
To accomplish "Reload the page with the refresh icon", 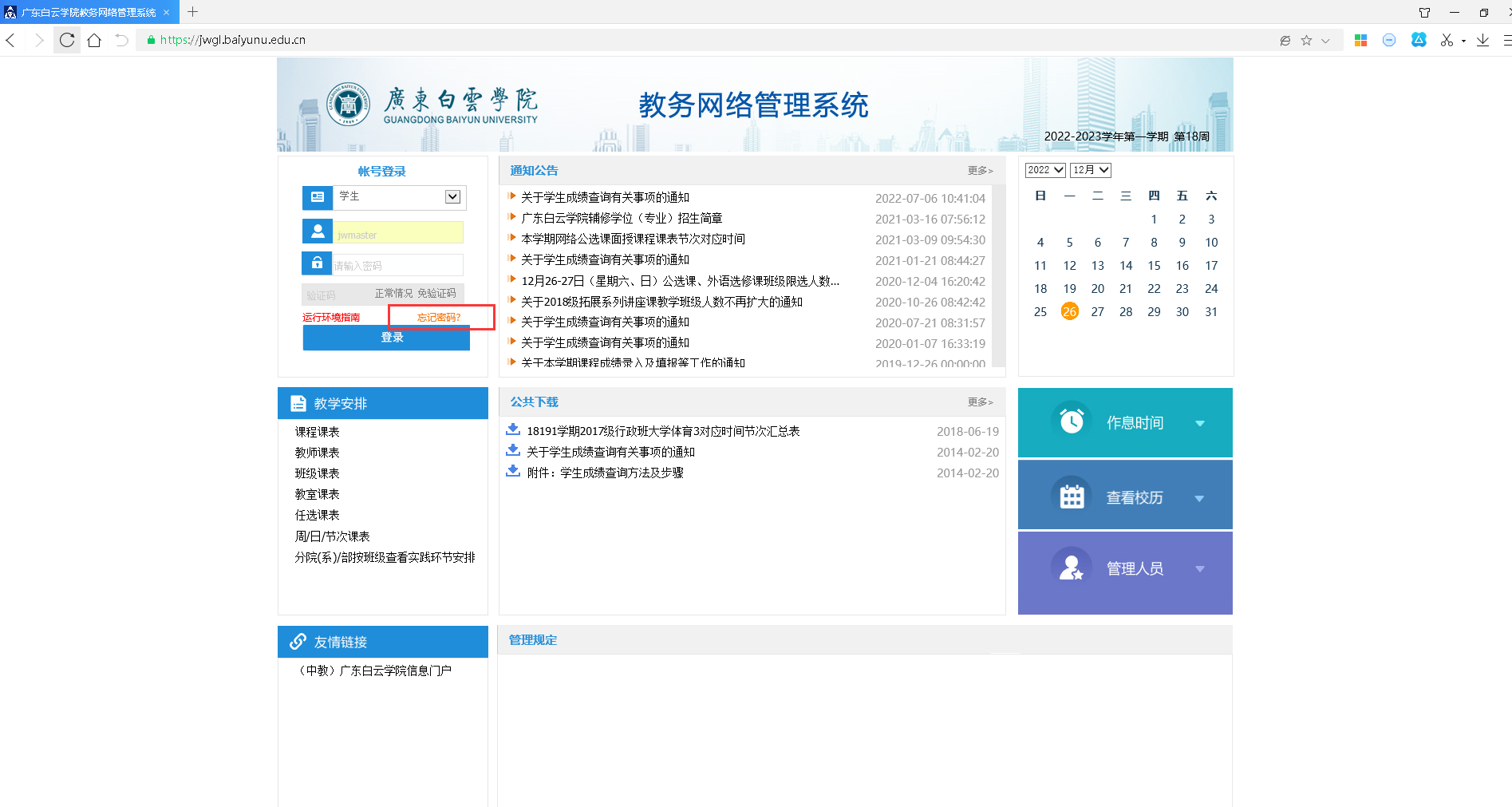I will tap(67, 40).
